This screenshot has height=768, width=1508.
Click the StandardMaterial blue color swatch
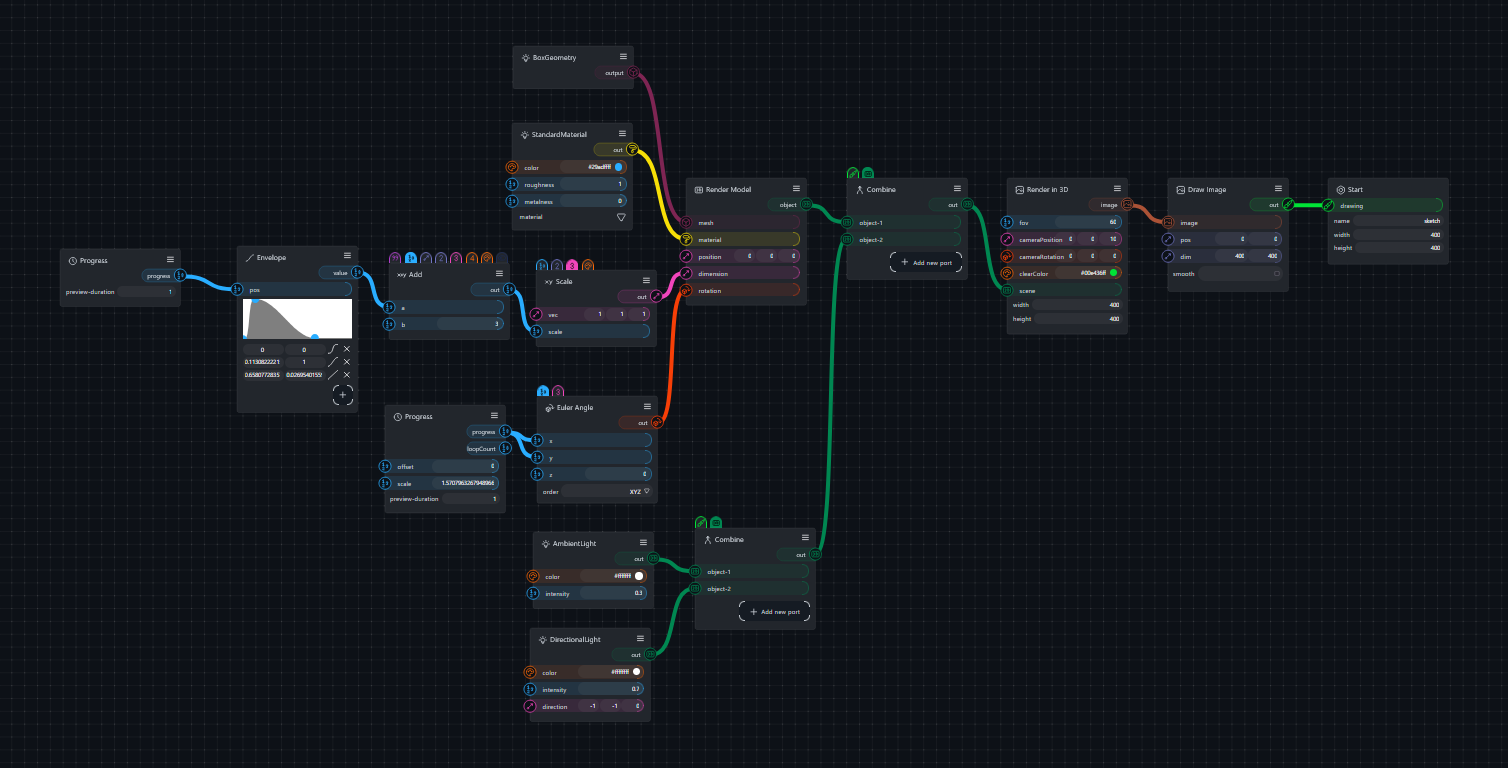619,167
